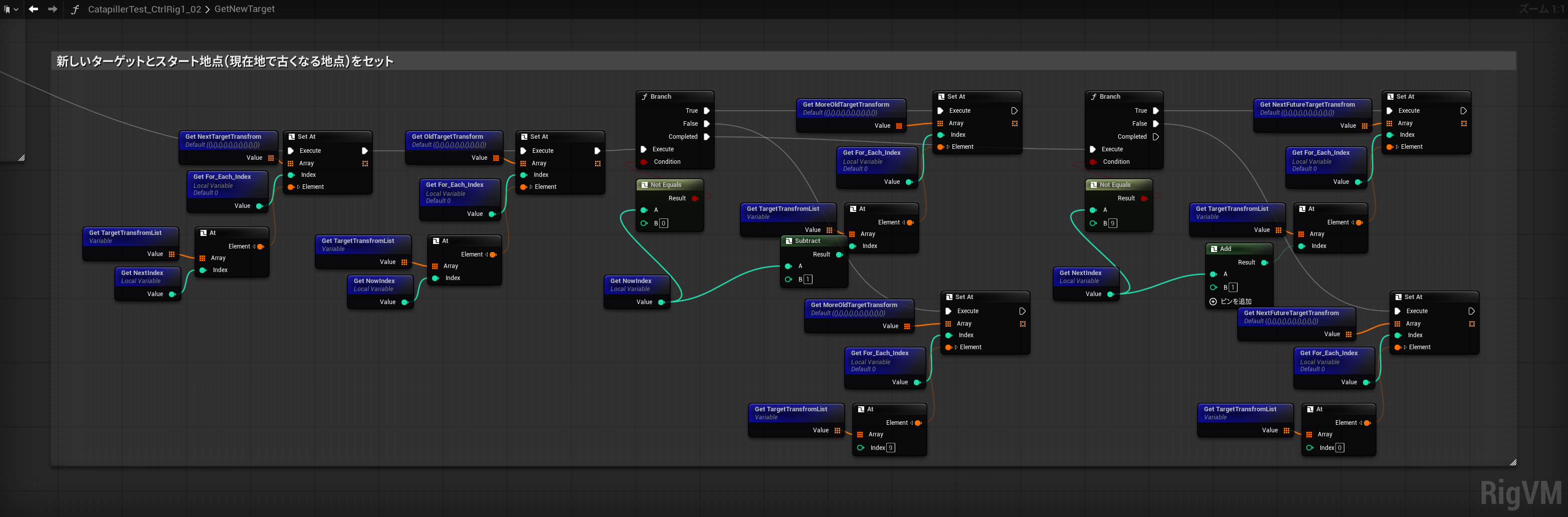
Task: Click the function icon before the breadcrumb
Action: coord(75,9)
